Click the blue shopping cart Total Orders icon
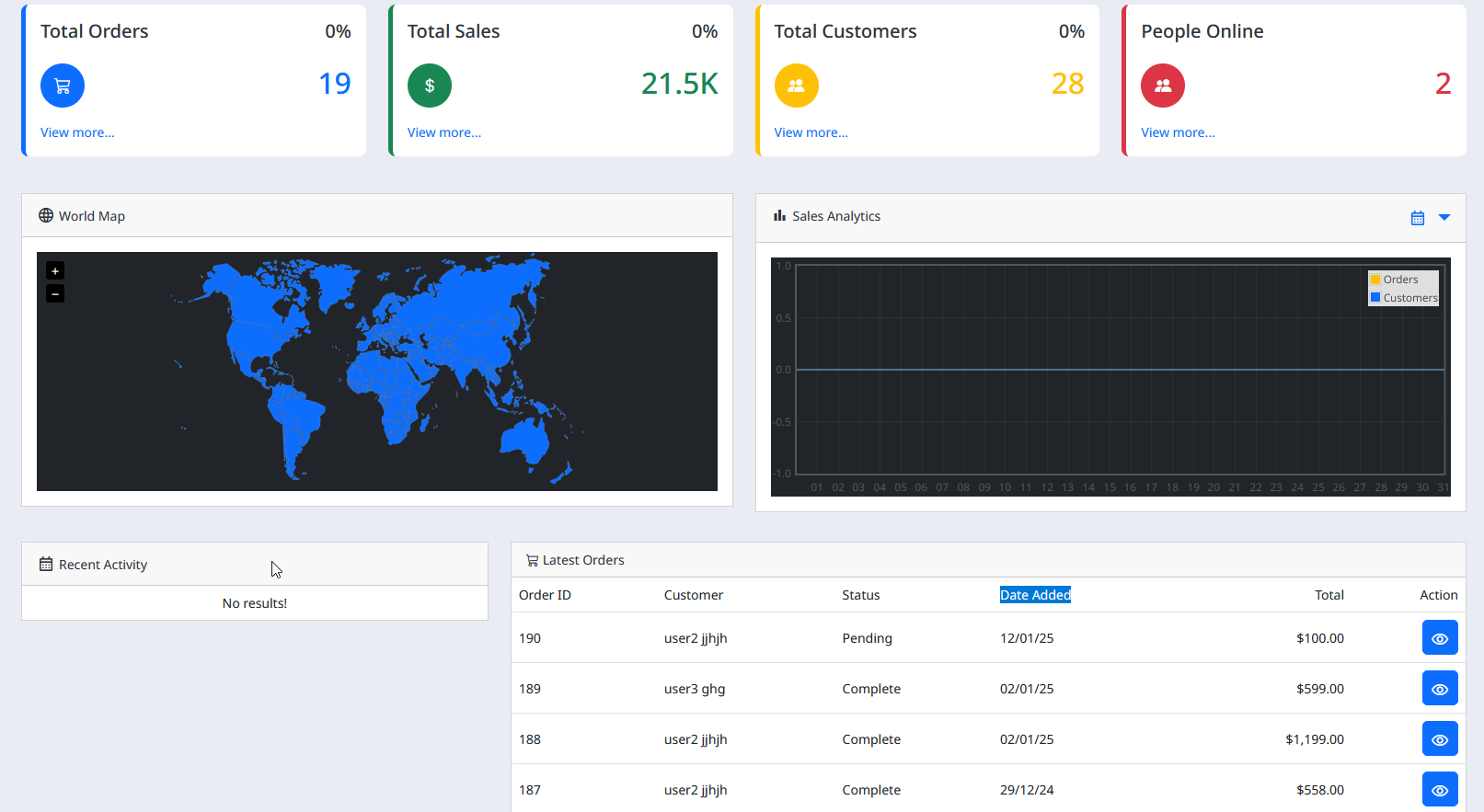Viewport: 1484px width, 812px height. point(63,86)
